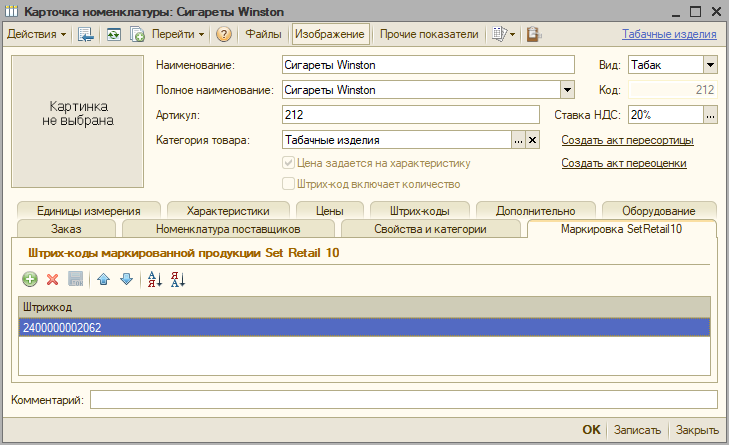This screenshot has width=729, height=445.
Task: Open the Перейти dropdown menu
Action: click(178, 34)
